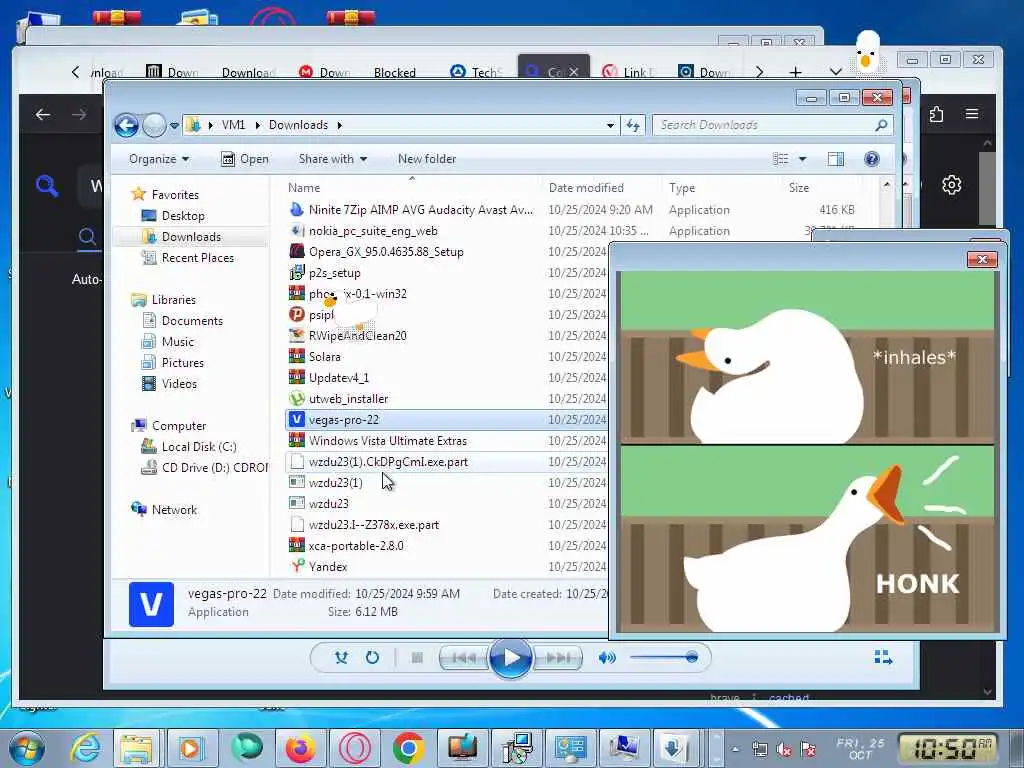Select Documents library
Viewport: 1024px width, 768px height.
tap(192, 321)
